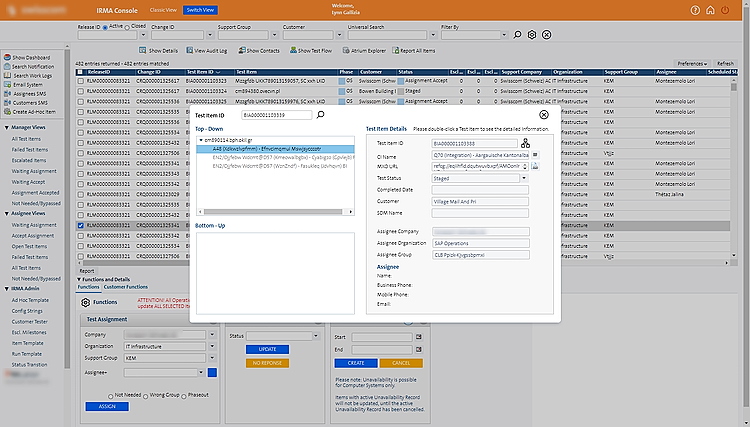This screenshot has width=750, height=427.
Task: Switch to the Customer Functions tab
Action: 124,287
